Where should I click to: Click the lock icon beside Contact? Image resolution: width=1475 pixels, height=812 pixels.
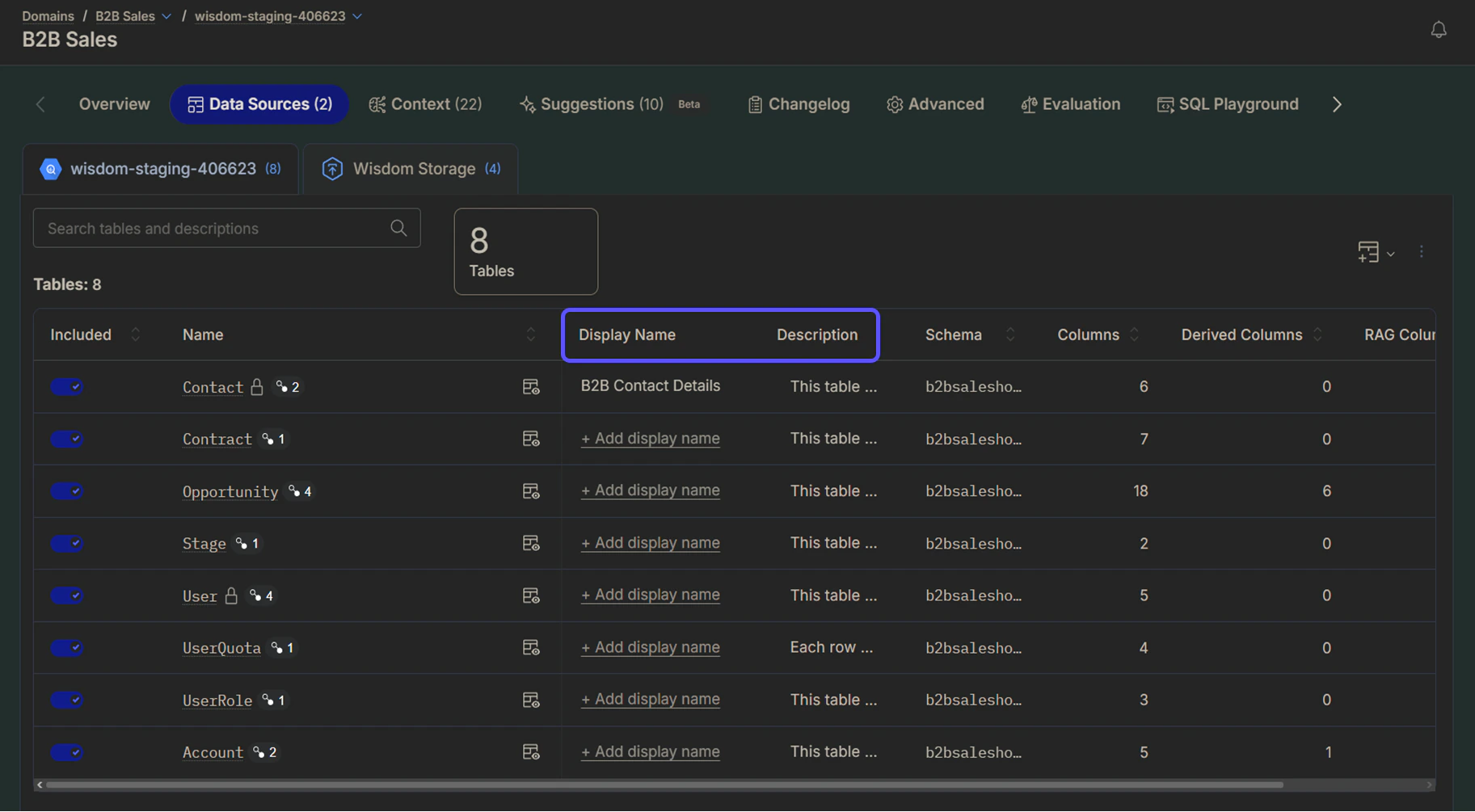point(257,387)
